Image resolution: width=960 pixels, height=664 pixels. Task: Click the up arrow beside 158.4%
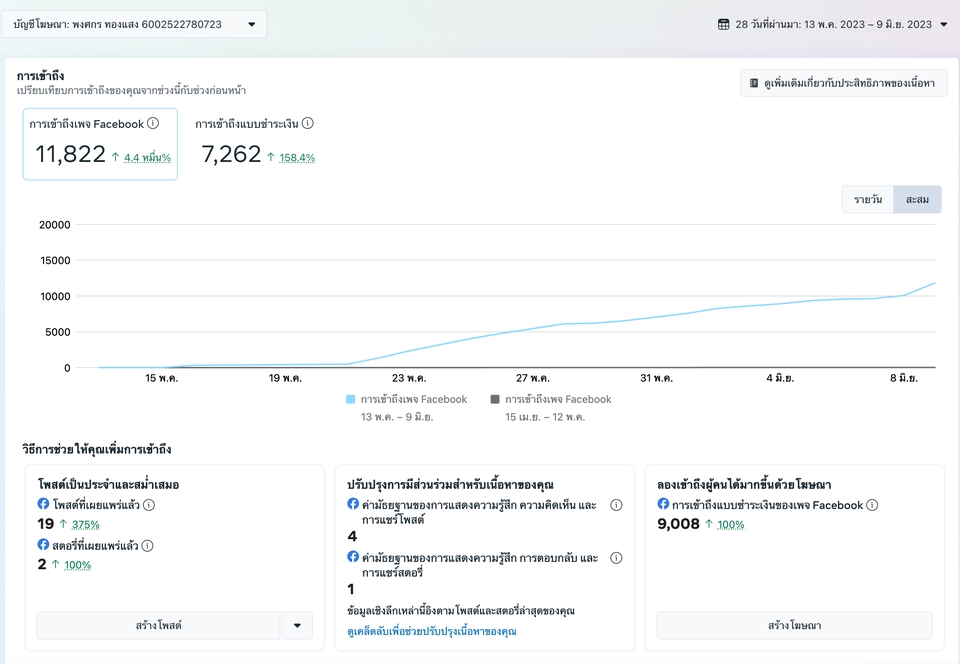(x=271, y=157)
